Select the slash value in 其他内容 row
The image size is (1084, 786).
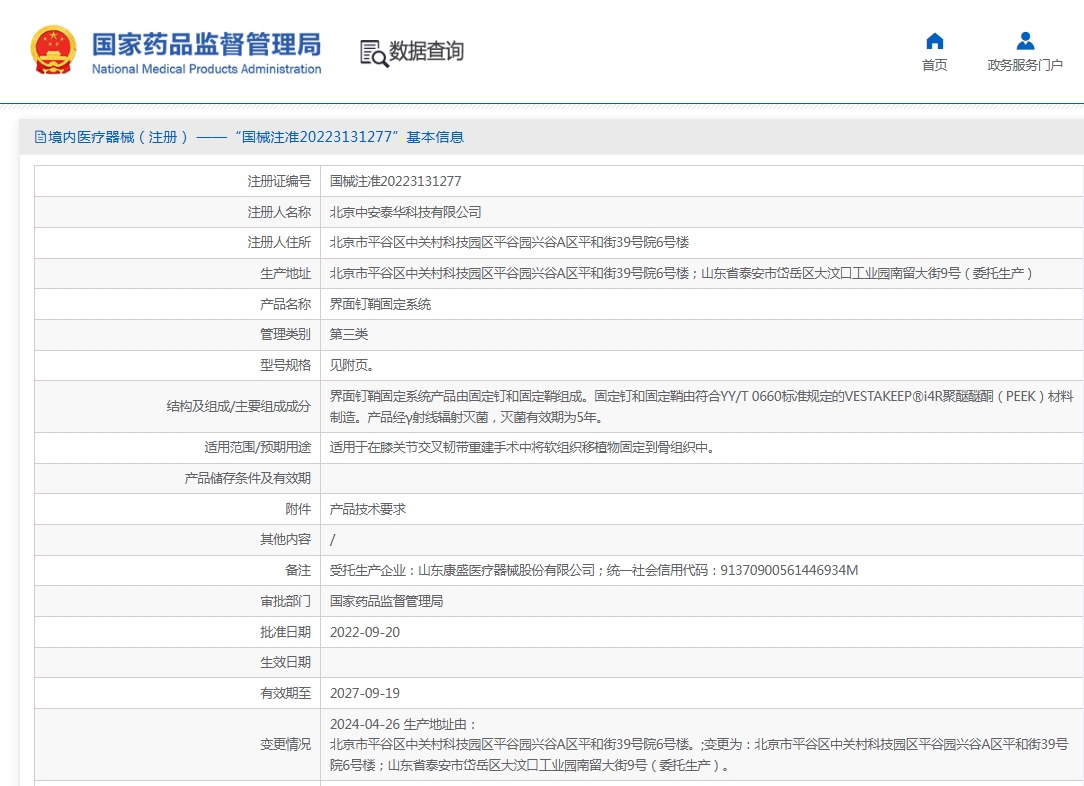(x=333, y=540)
